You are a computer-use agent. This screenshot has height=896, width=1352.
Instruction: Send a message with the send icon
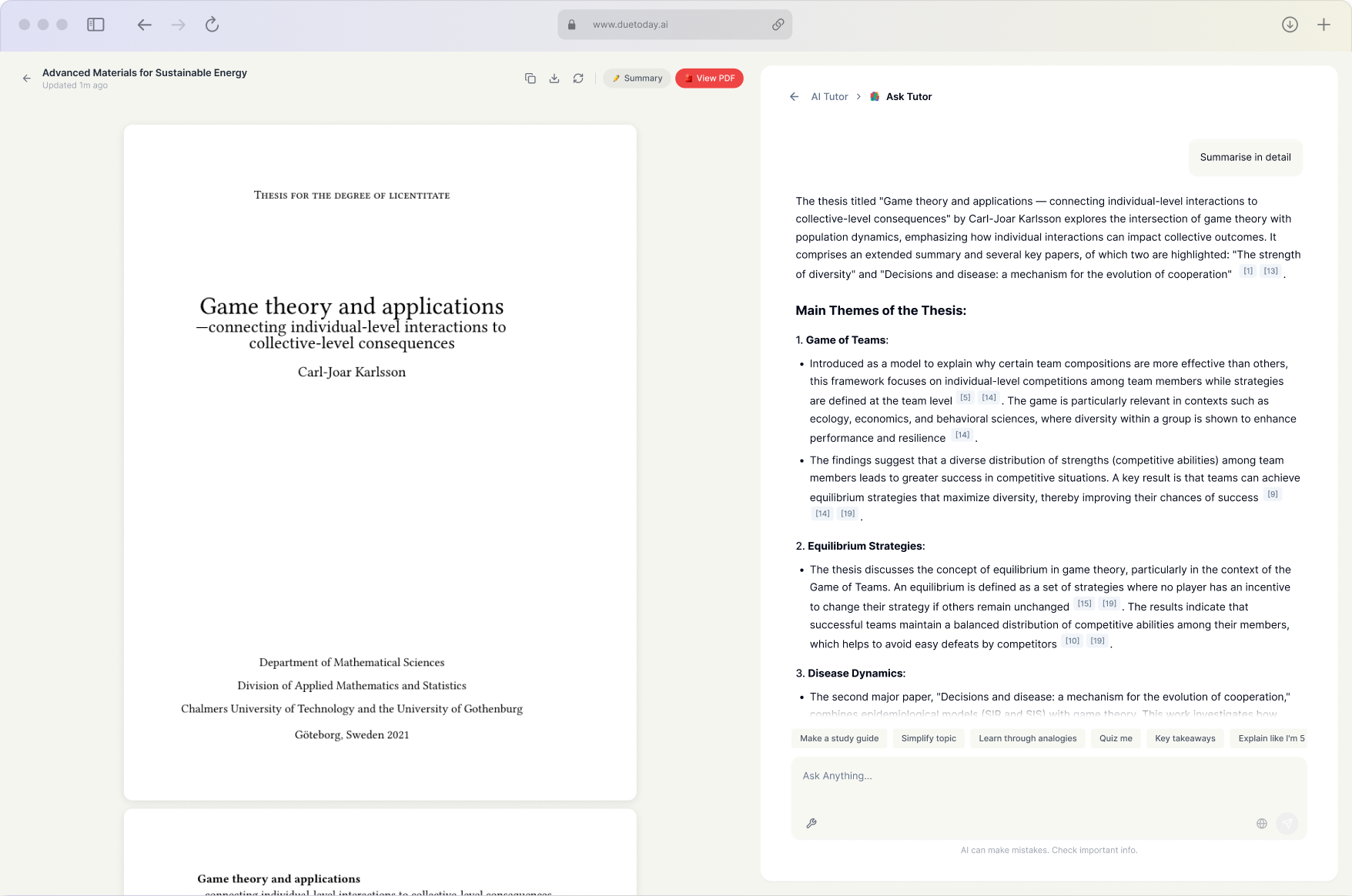pos(1287,823)
